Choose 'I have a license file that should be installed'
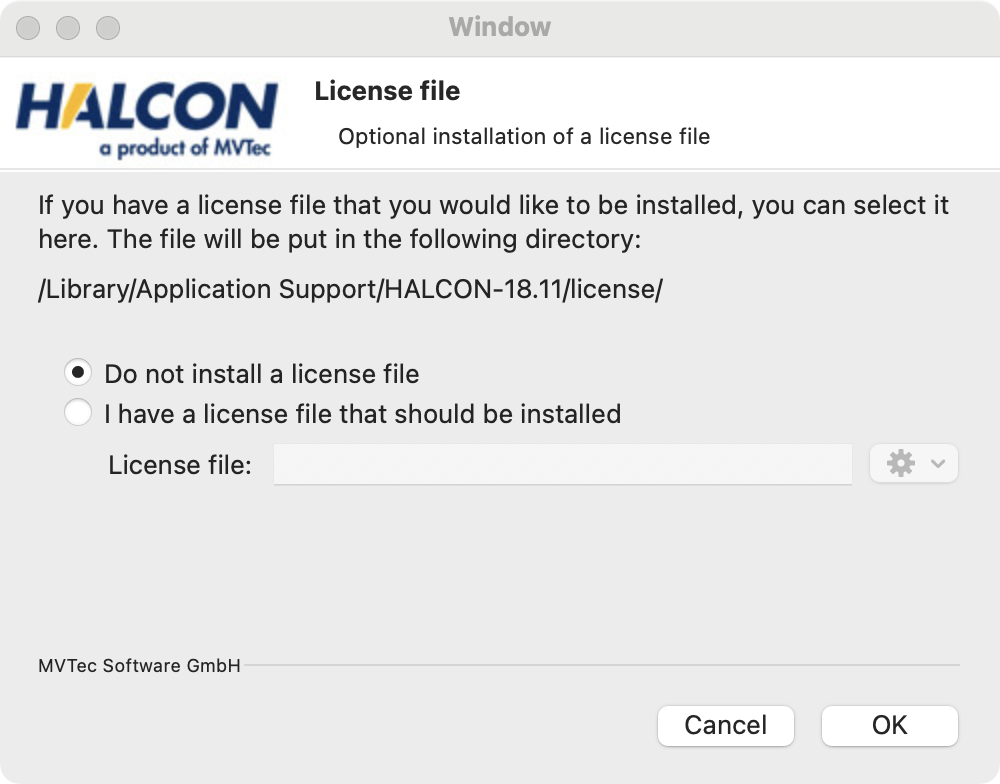The width and height of the screenshot is (1000, 784). [77, 412]
